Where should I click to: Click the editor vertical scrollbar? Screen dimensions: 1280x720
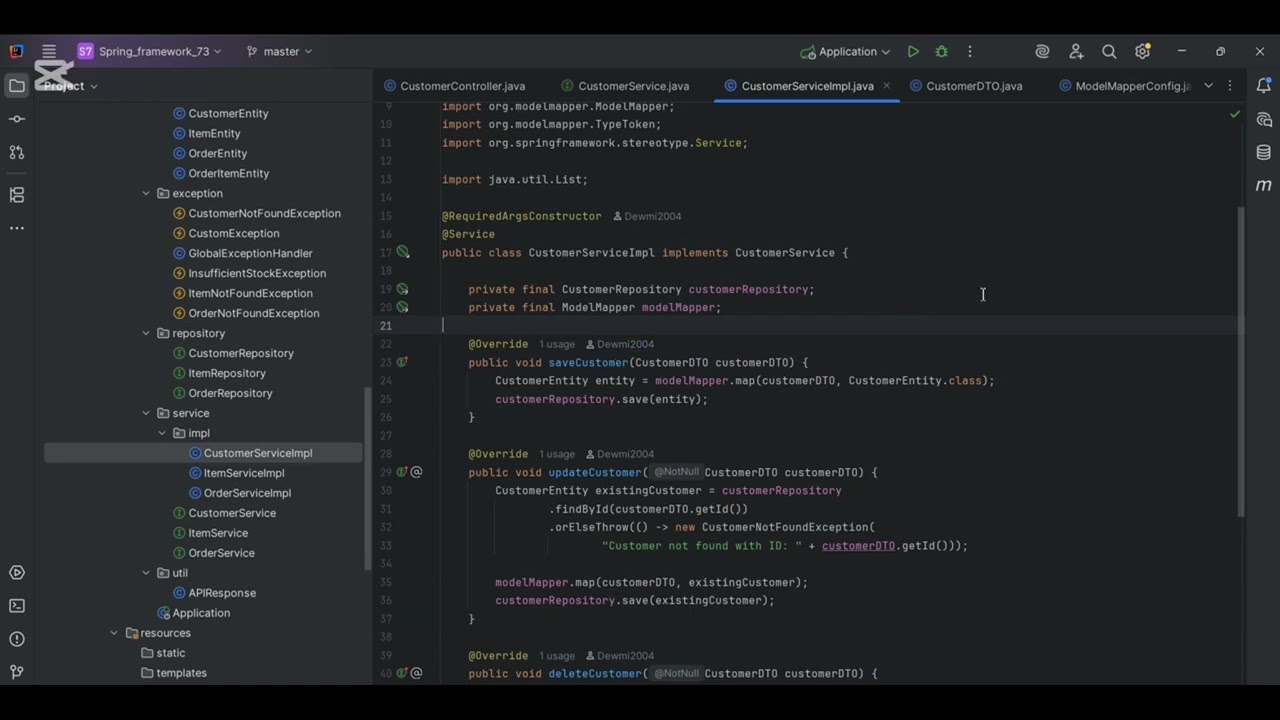[1243, 362]
